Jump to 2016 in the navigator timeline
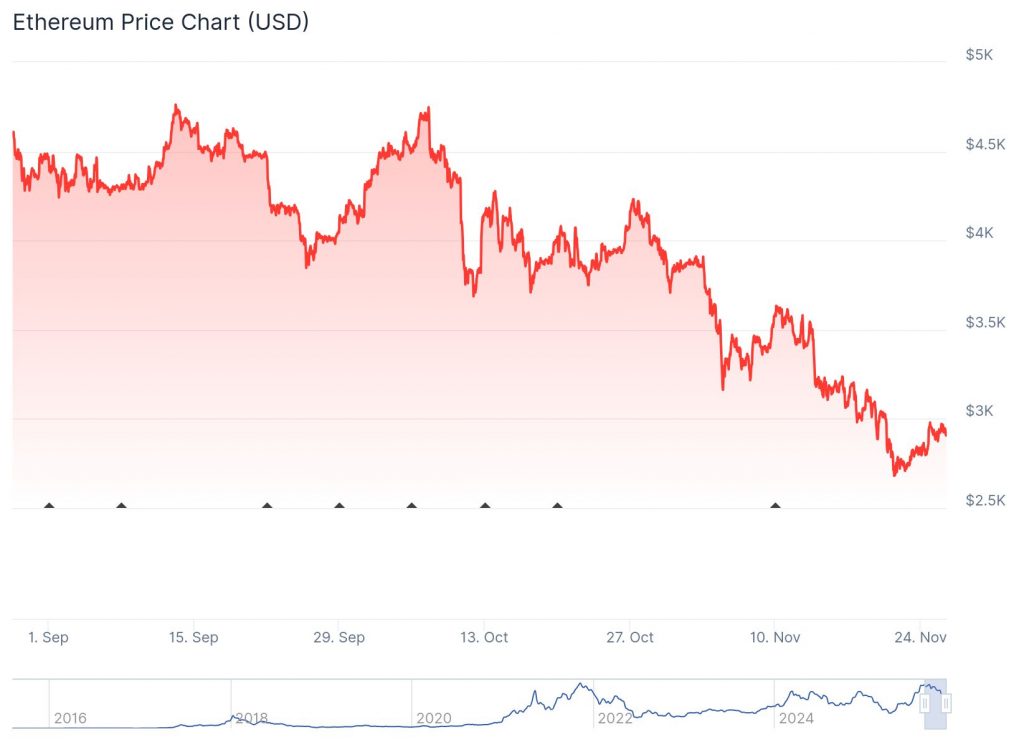The height and width of the screenshot is (747, 1024). click(x=70, y=718)
